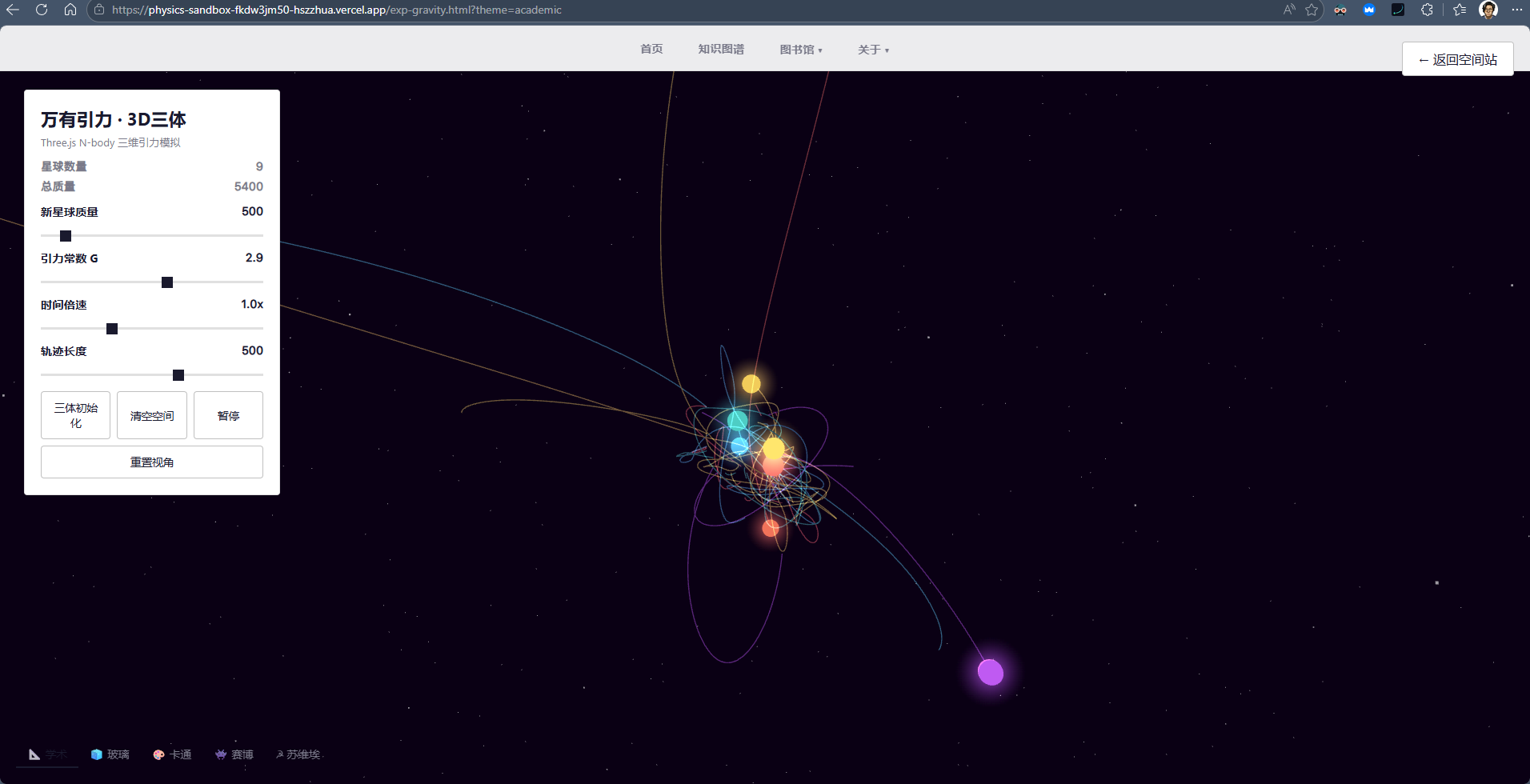
Task: Switch to the 卡通 theme tab
Action: coord(172,754)
